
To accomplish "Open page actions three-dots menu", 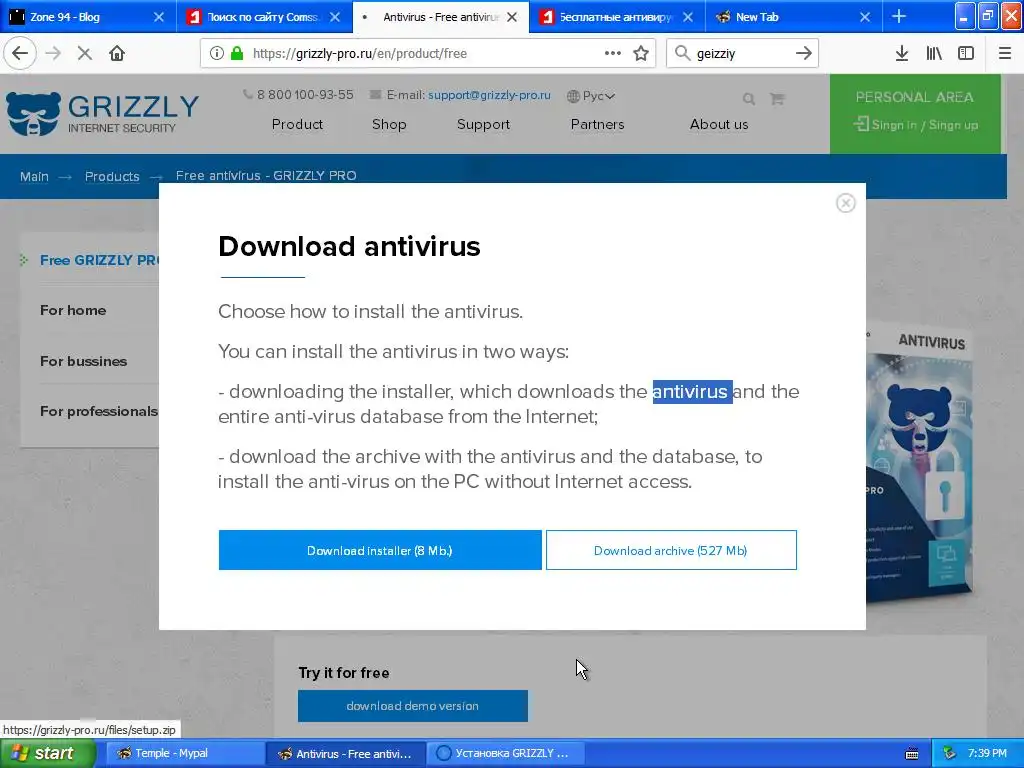I will (613, 53).
